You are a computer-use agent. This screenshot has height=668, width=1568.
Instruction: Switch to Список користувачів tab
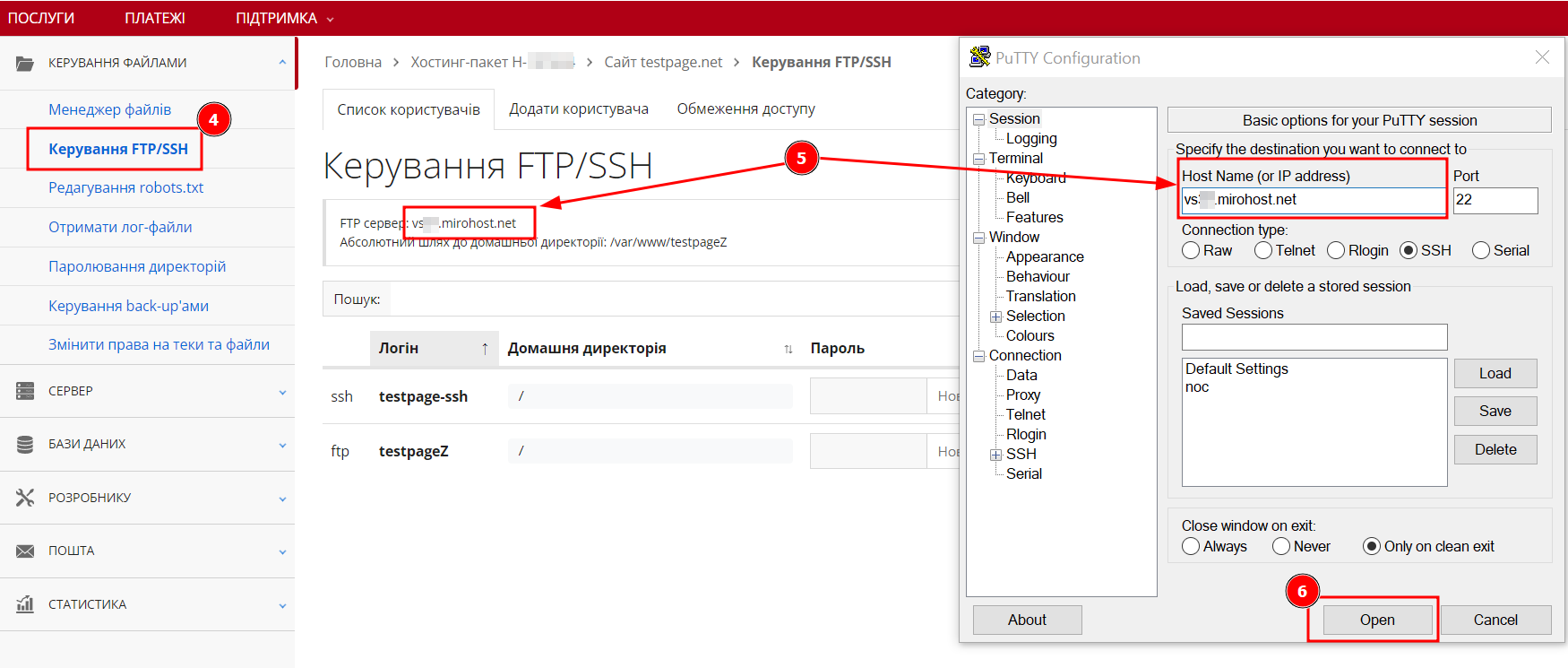click(409, 109)
